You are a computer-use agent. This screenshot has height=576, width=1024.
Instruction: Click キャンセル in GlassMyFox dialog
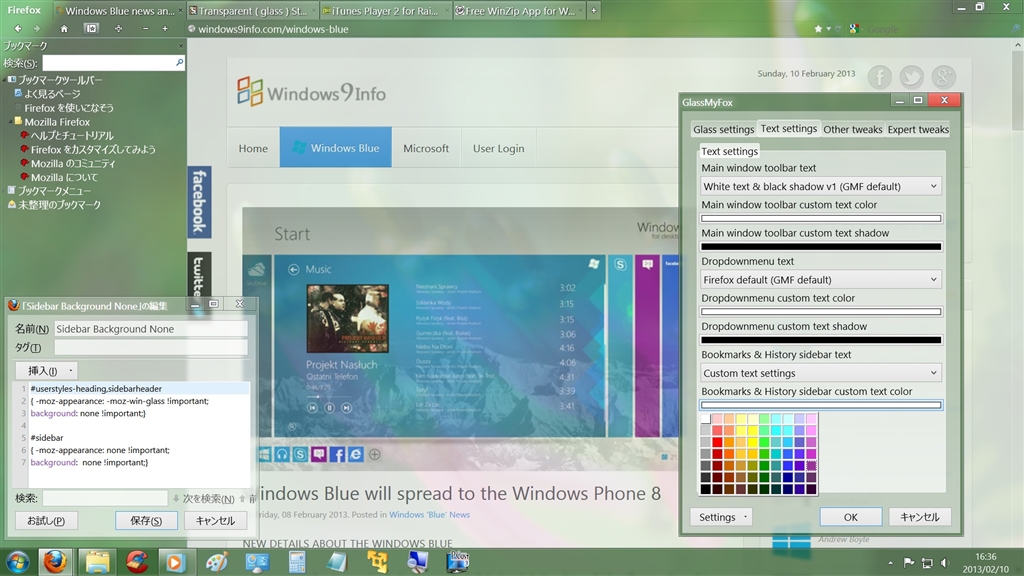pyautogui.click(x=920, y=517)
